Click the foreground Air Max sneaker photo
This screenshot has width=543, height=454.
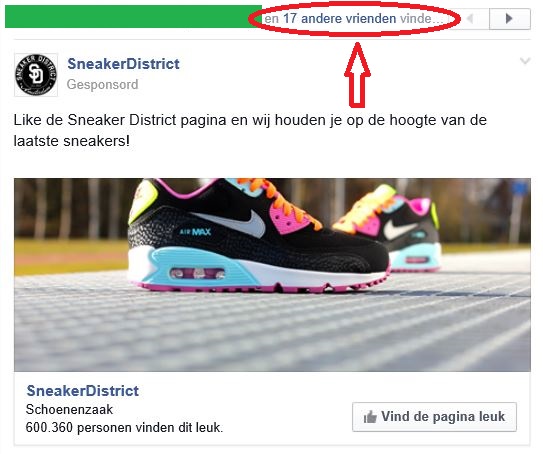tap(258, 235)
